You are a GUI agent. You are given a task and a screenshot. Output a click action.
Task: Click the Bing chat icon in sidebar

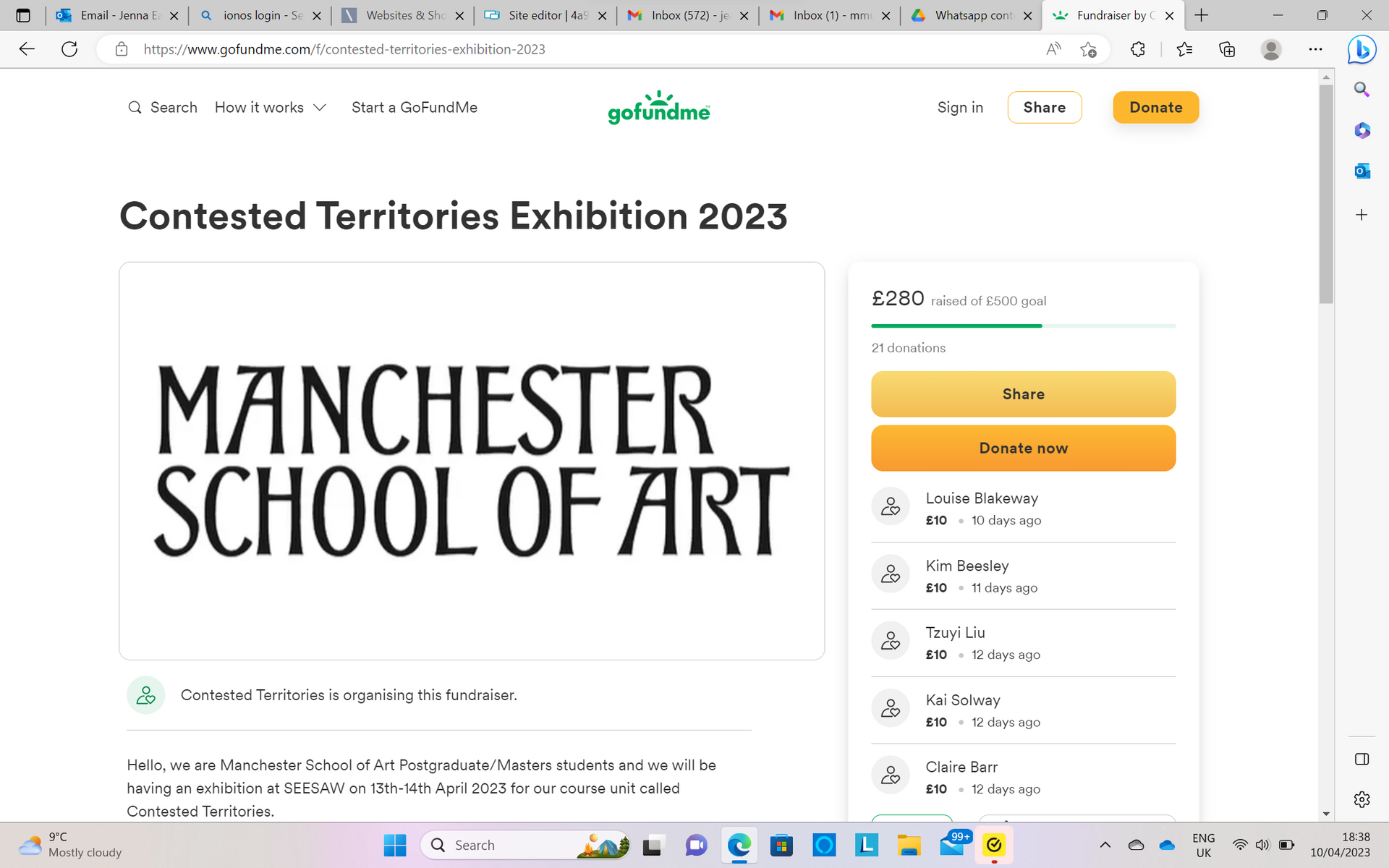pos(1362,50)
